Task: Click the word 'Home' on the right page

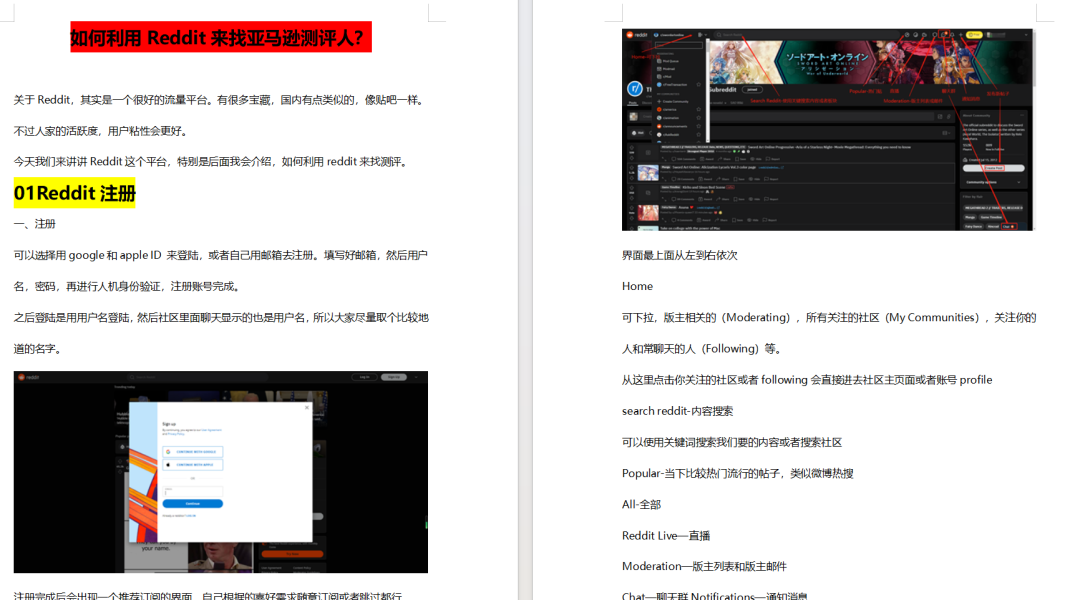Action: 637,287
